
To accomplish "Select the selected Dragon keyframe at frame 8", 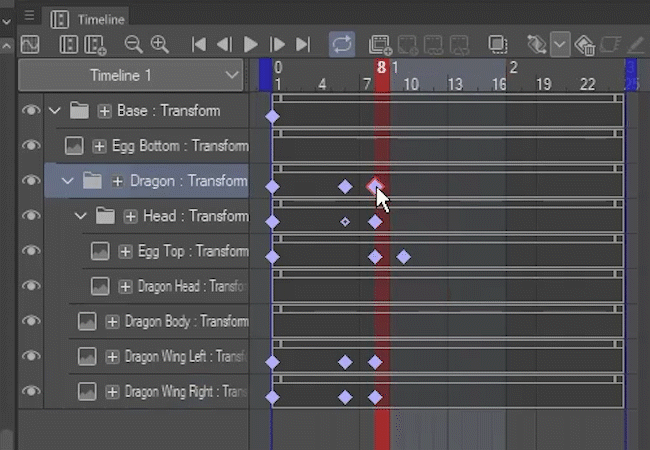I will pyautogui.click(x=375, y=186).
